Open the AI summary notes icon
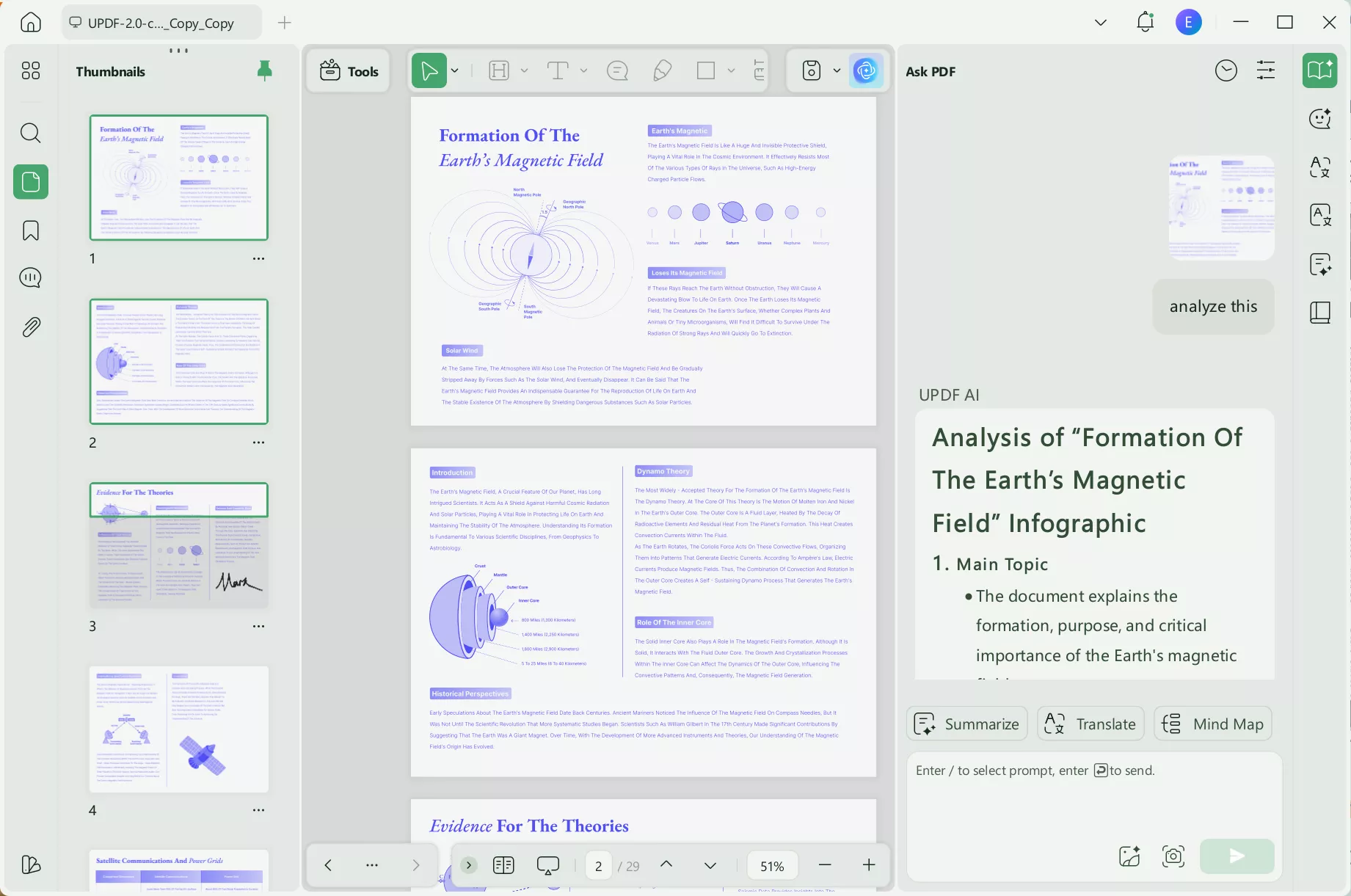This screenshot has height=896, width=1351. 1320,264
